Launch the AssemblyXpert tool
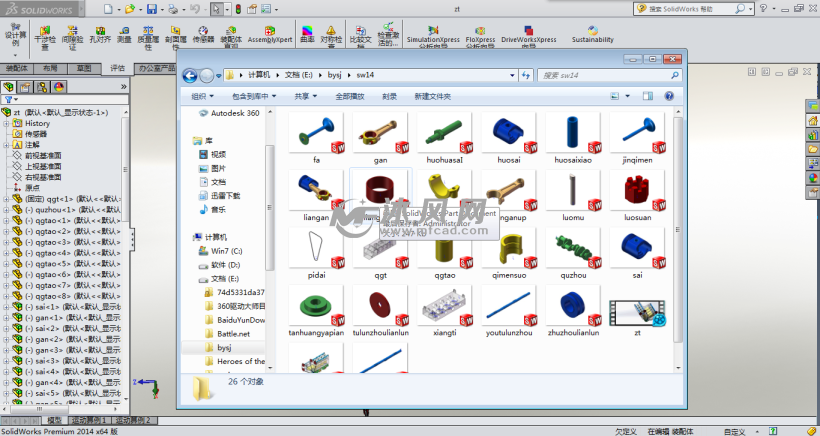This screenshot has height=436, width=820. pos(270,35)
